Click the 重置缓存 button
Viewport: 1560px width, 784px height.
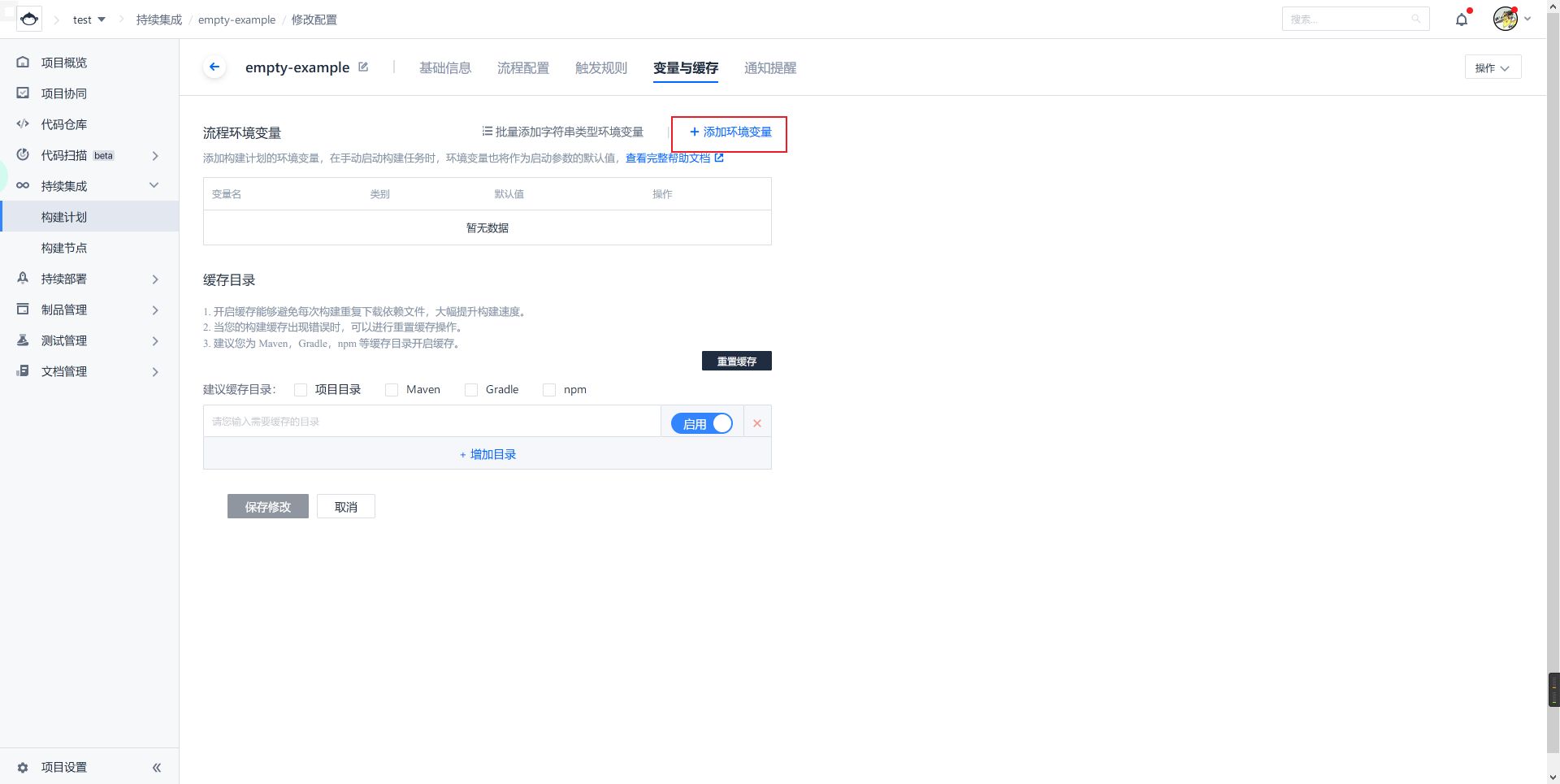coord(736,361)
